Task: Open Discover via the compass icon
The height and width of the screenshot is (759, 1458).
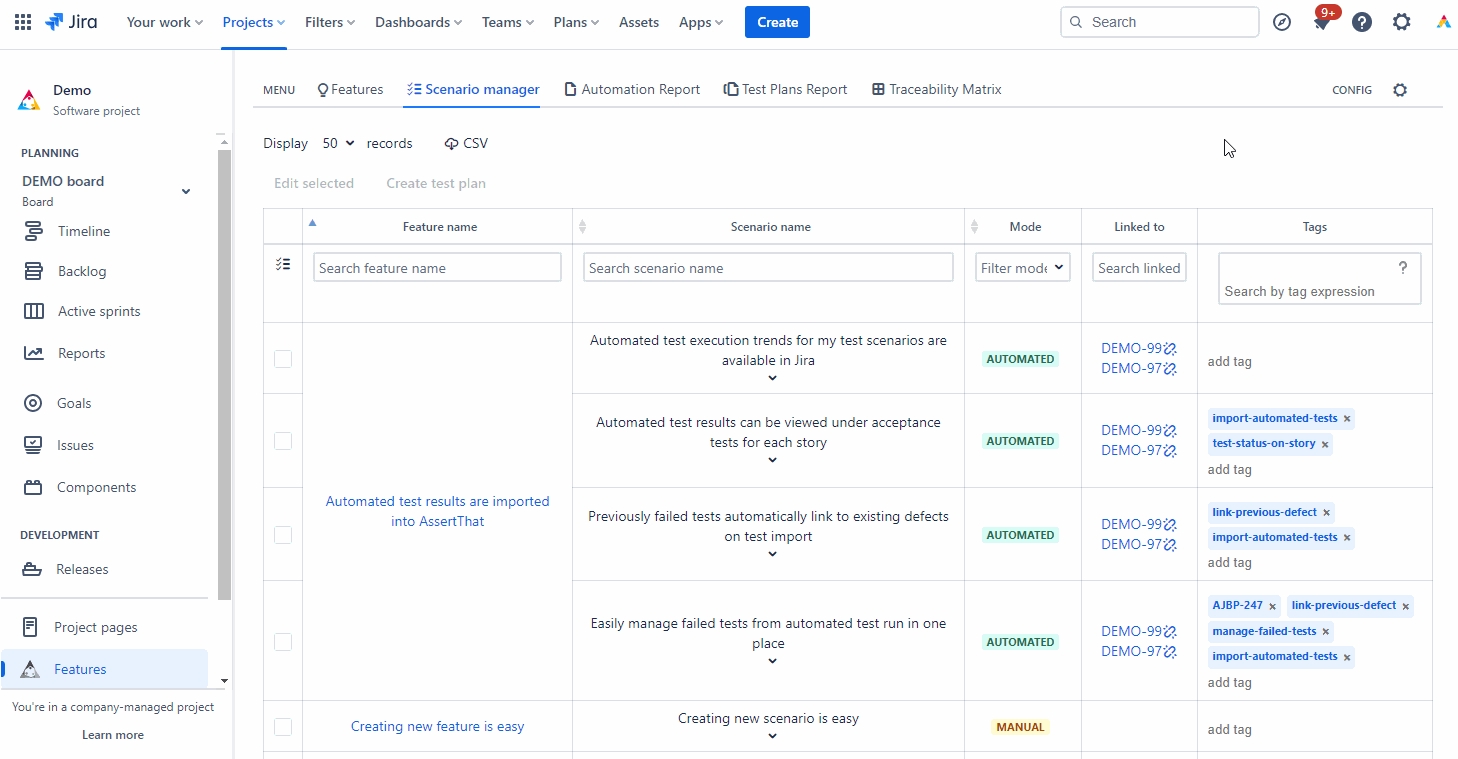Action: click(x=1282, y=21)
